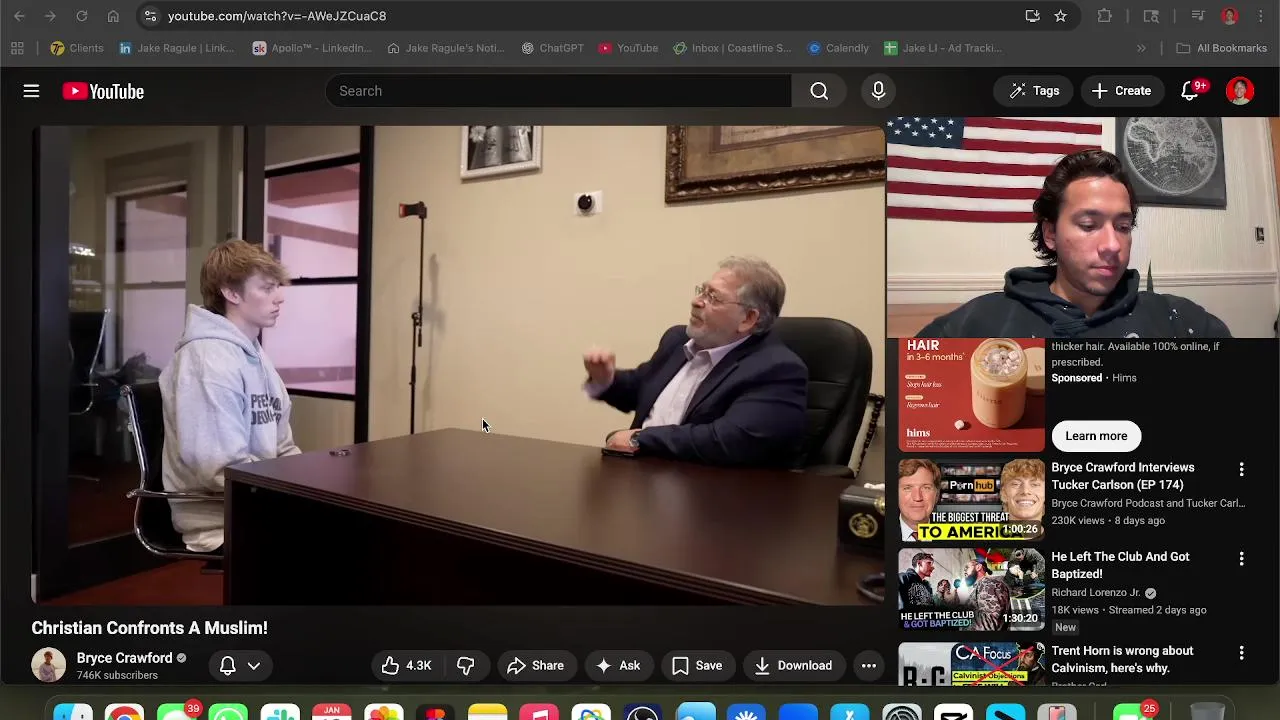Open Jake Ragule's Notion bookmark
The width and height of the screenshot is (1280, 720).
click(x=445, y=48)
